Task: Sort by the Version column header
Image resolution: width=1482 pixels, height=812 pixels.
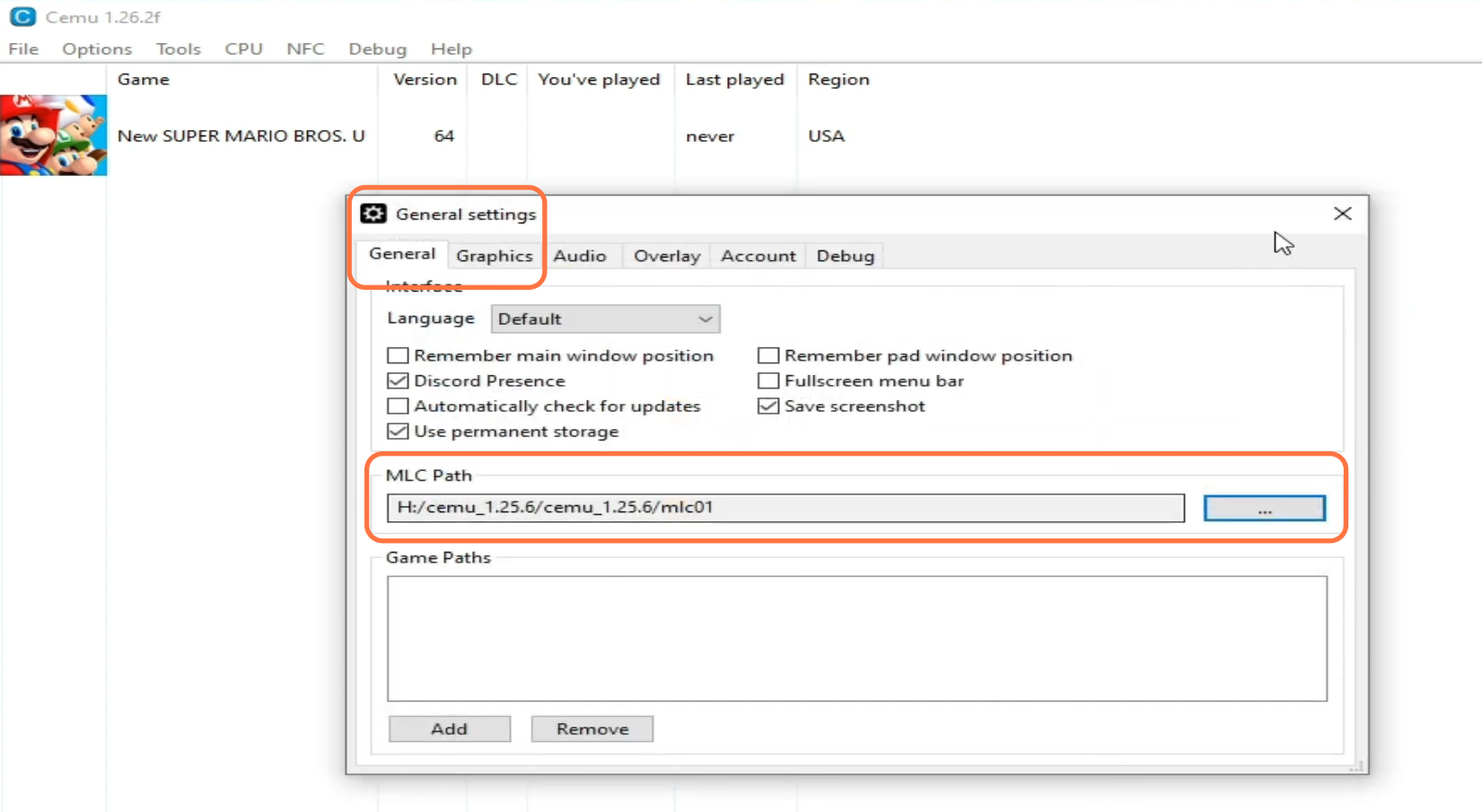Action: (x=424, y=79)
